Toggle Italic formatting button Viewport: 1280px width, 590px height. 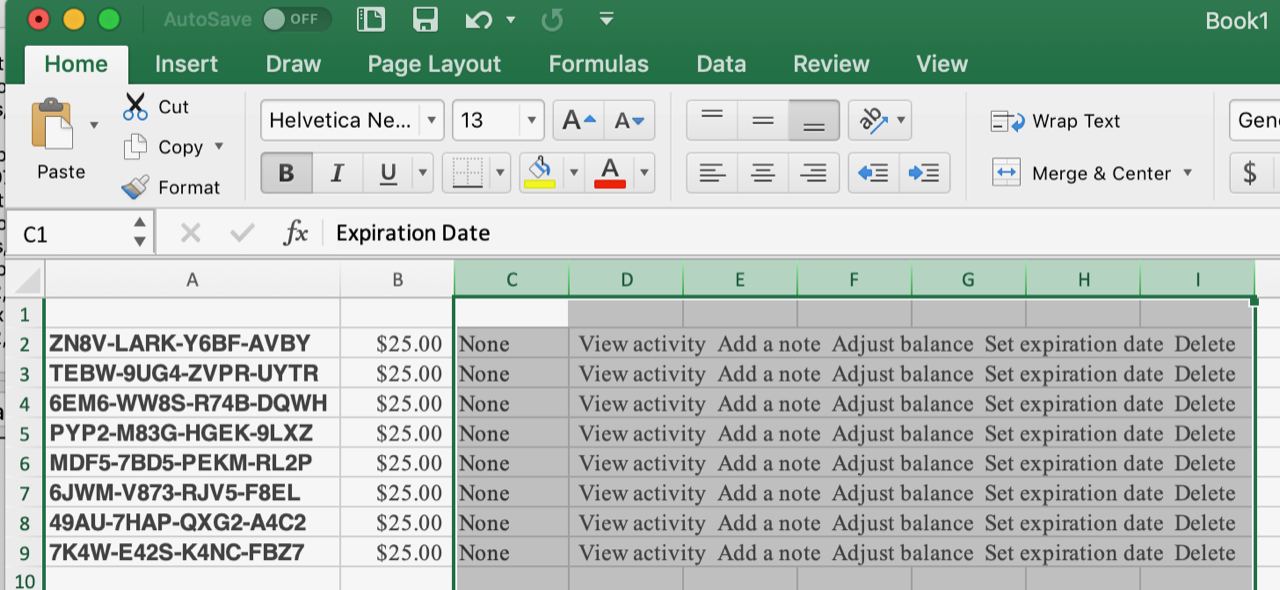tap(337, 173)
